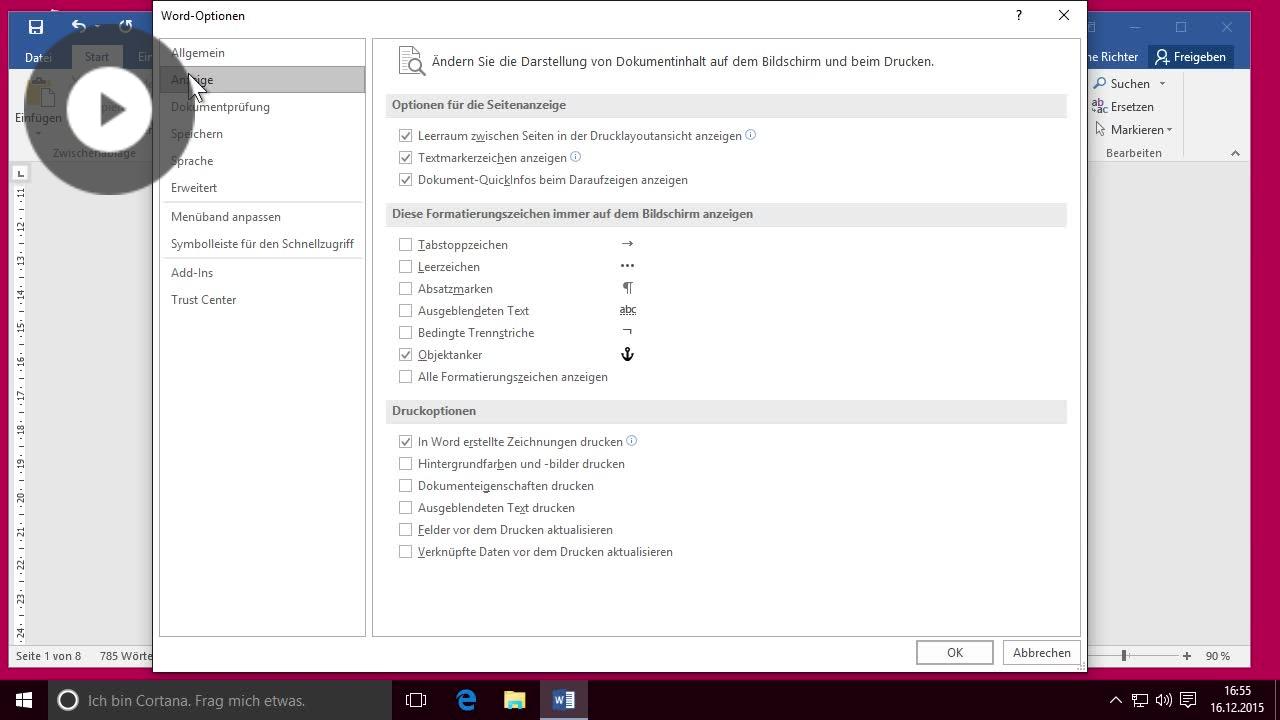Click the Undo arrow icon

tap(79, 27)
